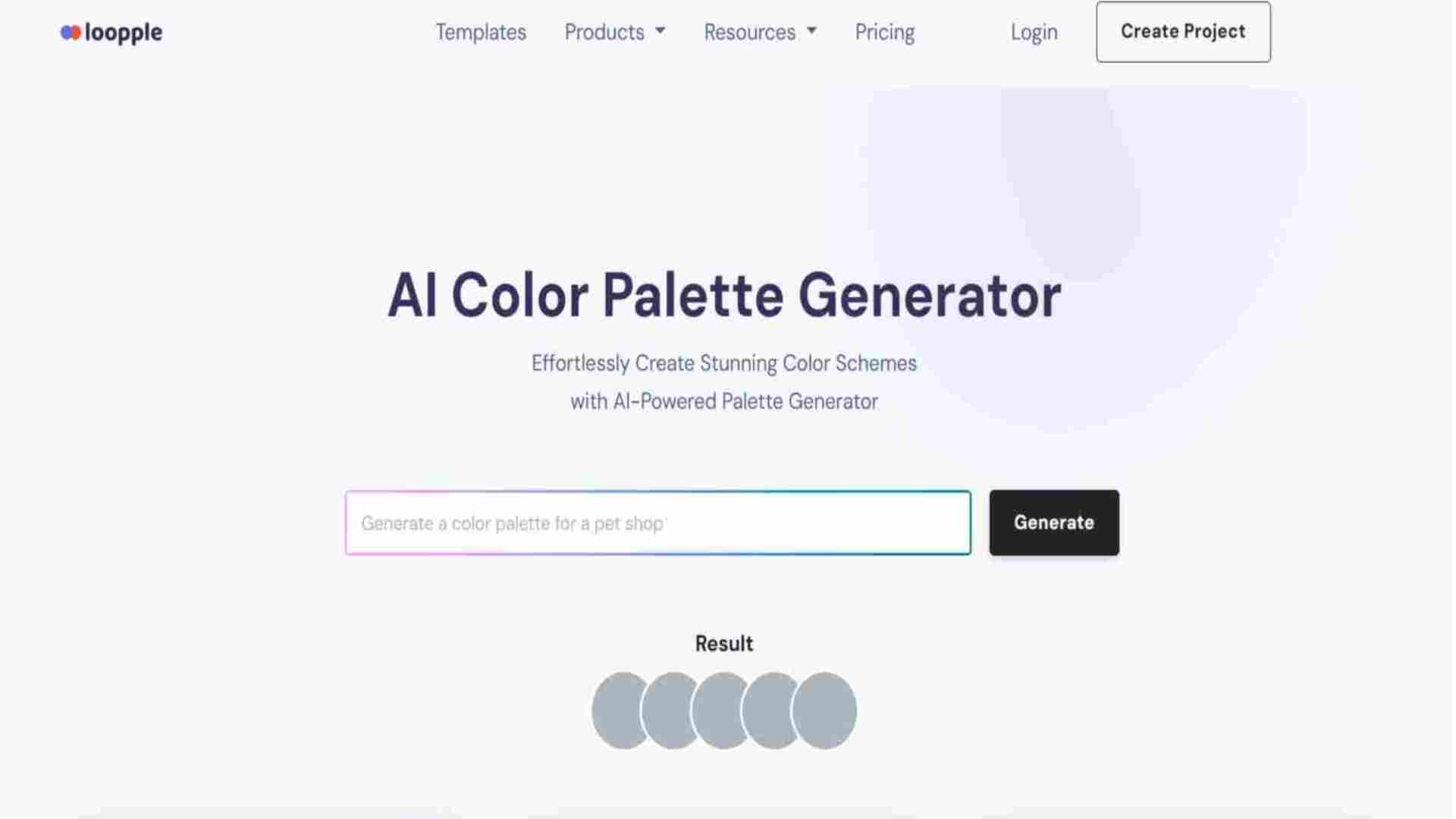Image resolution: width=1456 pixels, height=819 pixels.
Task: Toggle the Resources menu dropdown arrow
Action: pyautogui.click(x=813, y=32)
